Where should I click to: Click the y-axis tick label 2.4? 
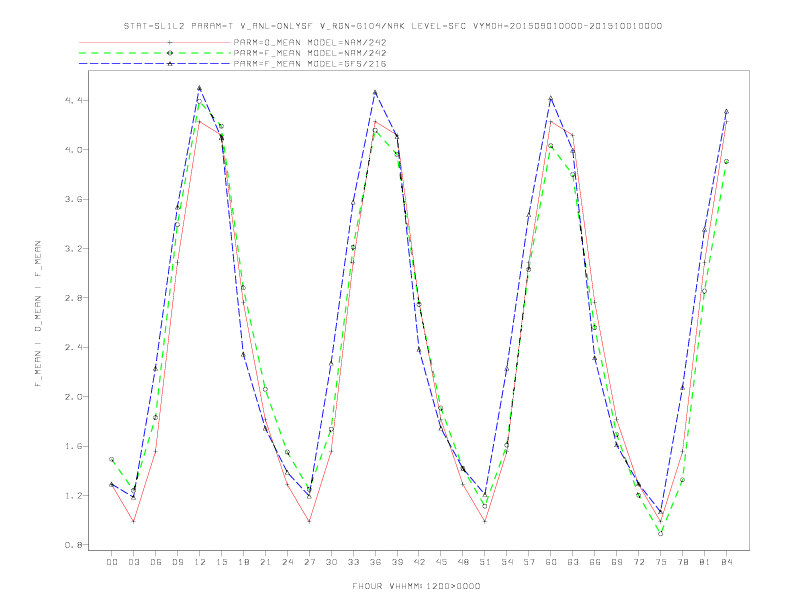(73, 347)
